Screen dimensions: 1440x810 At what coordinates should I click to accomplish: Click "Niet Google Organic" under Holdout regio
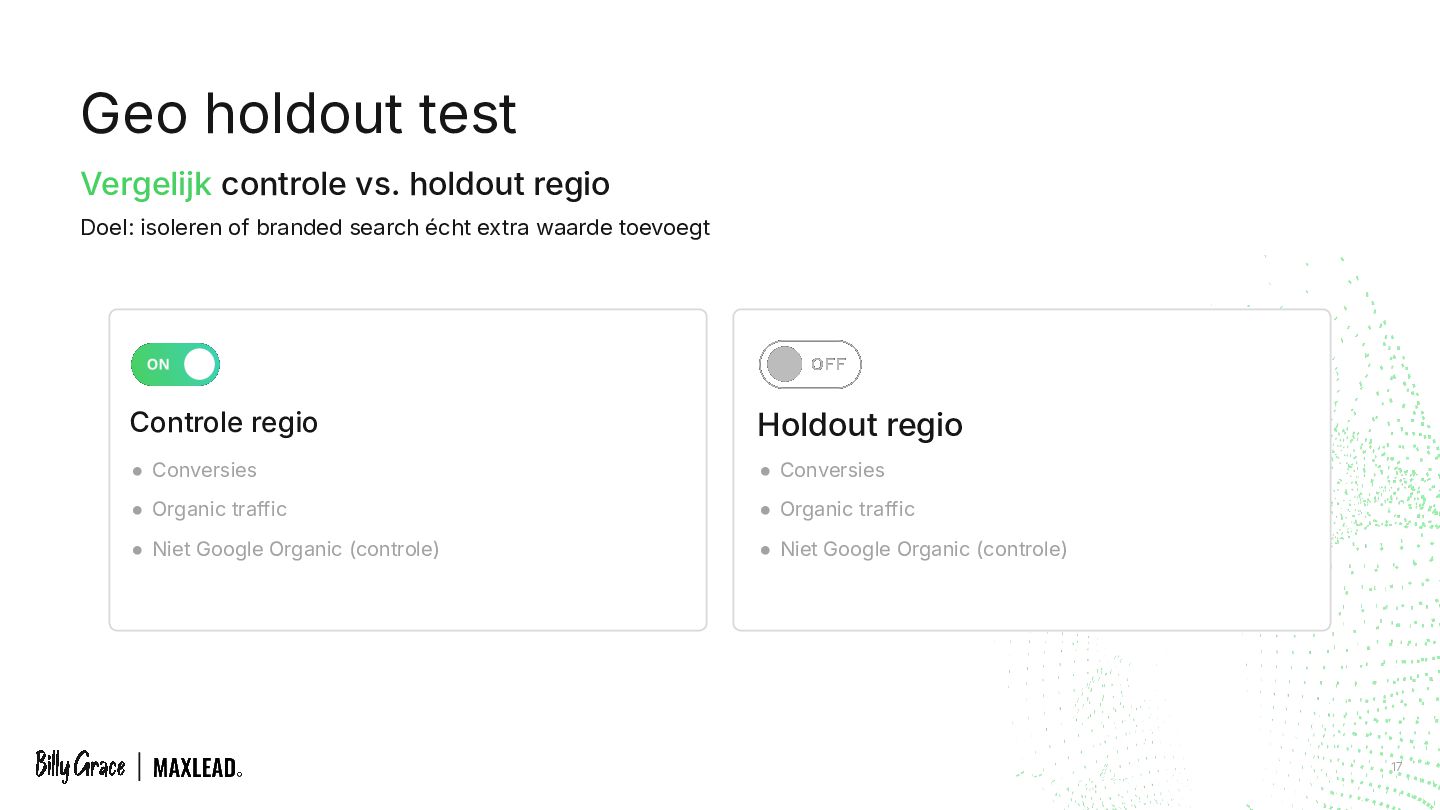click(x=923, y=549)
